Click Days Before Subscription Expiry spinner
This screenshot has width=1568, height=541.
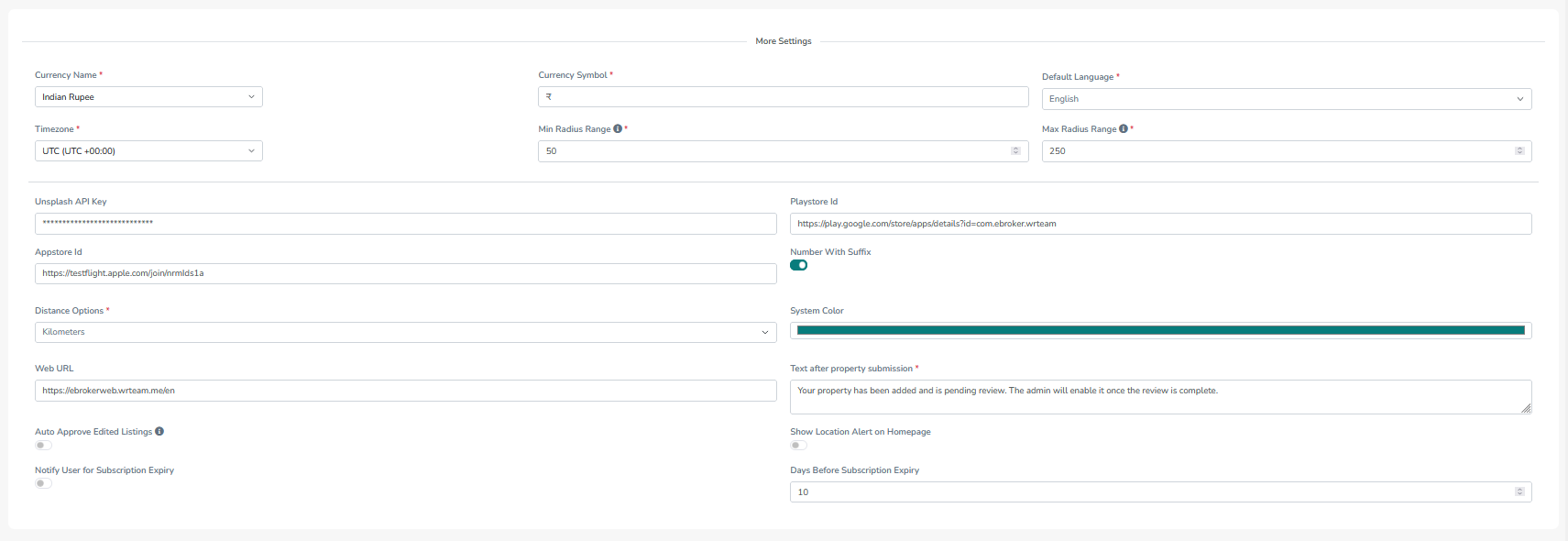click(1519, 492)
